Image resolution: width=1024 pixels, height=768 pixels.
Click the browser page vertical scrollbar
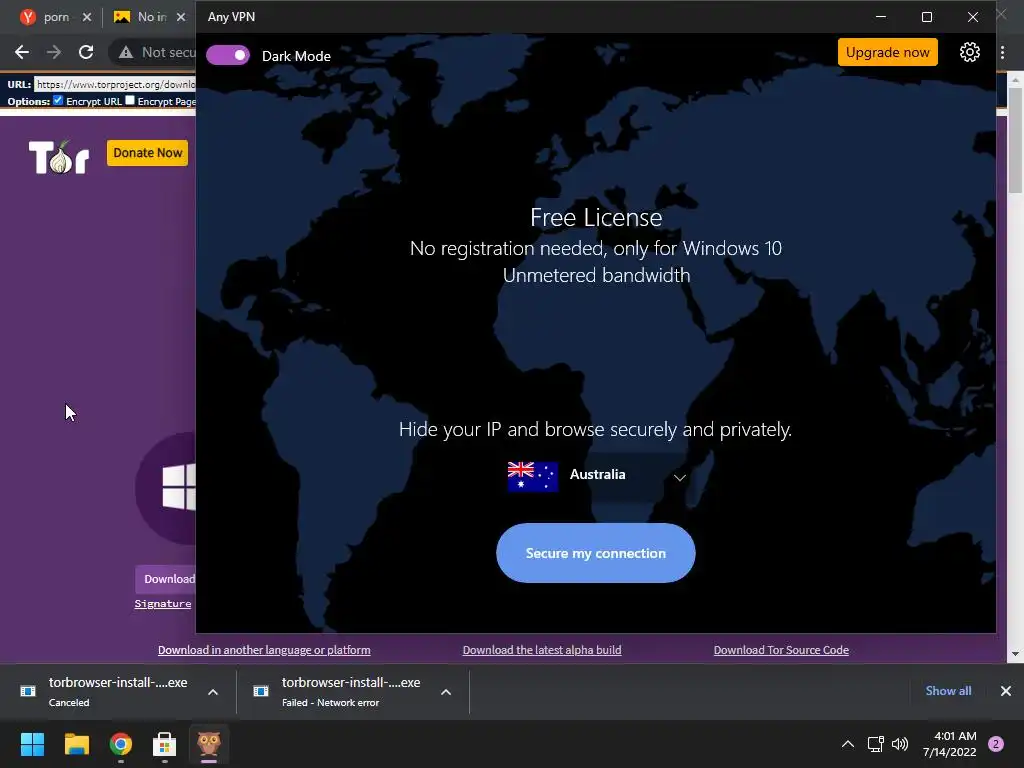point(1015,140)
